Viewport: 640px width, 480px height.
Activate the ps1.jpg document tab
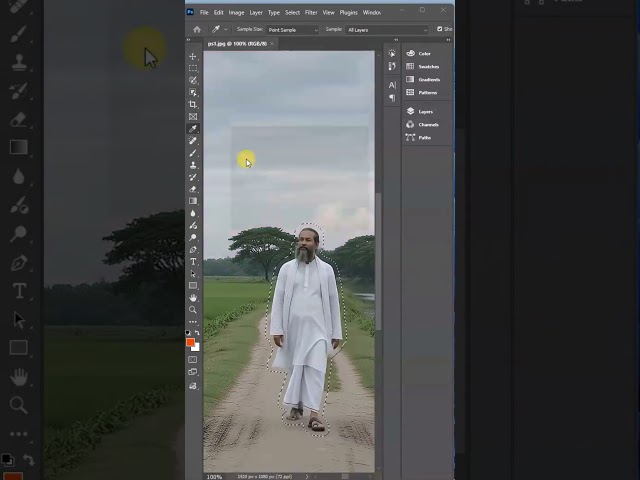click(237, 44)
